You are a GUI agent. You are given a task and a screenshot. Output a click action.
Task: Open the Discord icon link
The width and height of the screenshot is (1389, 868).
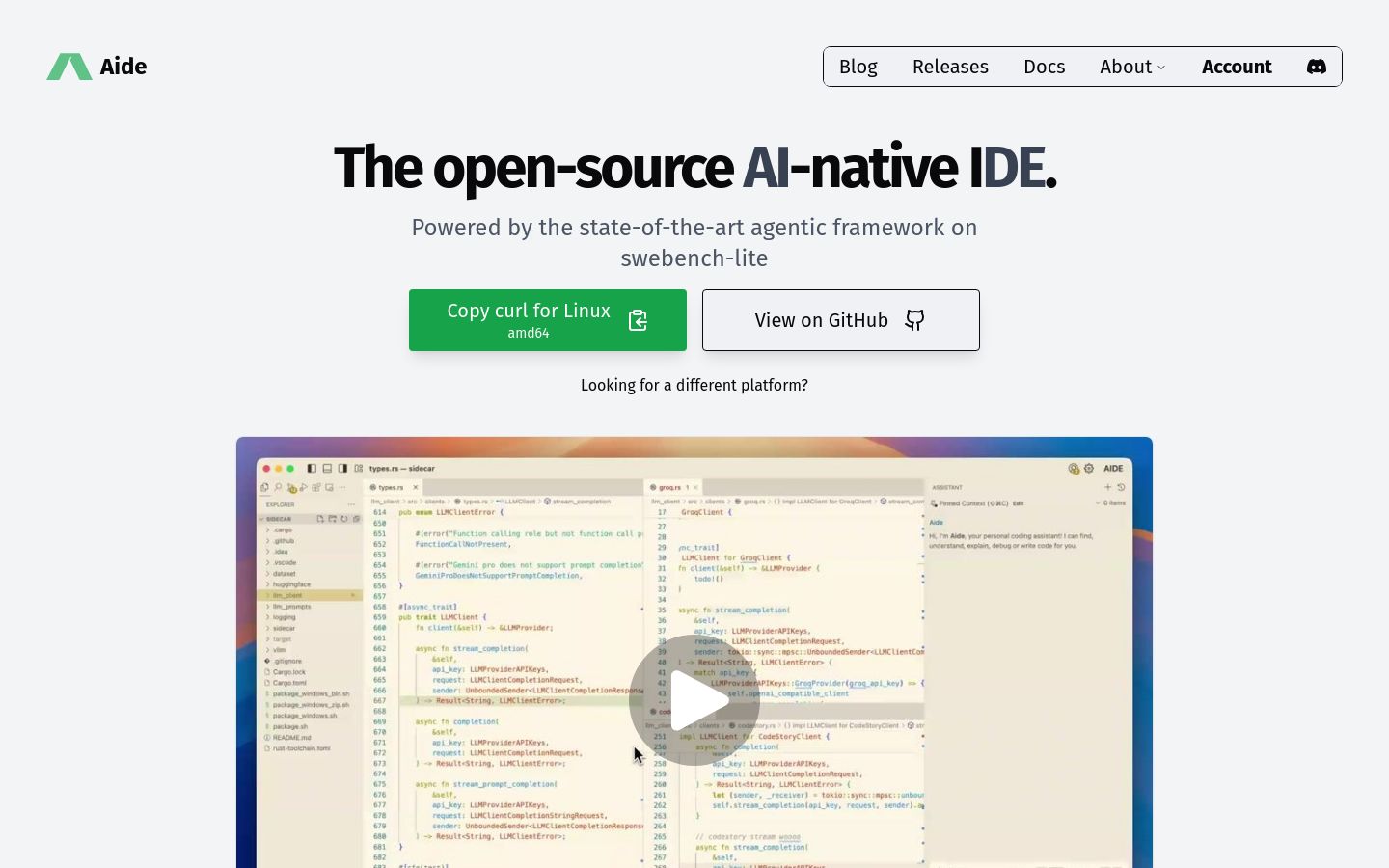pos(1317,67)
